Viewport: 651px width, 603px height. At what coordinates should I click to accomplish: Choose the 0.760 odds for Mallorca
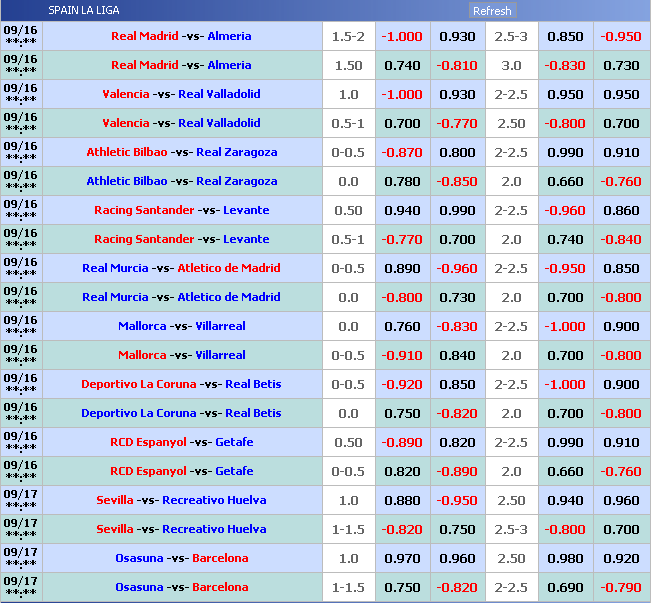402,326
